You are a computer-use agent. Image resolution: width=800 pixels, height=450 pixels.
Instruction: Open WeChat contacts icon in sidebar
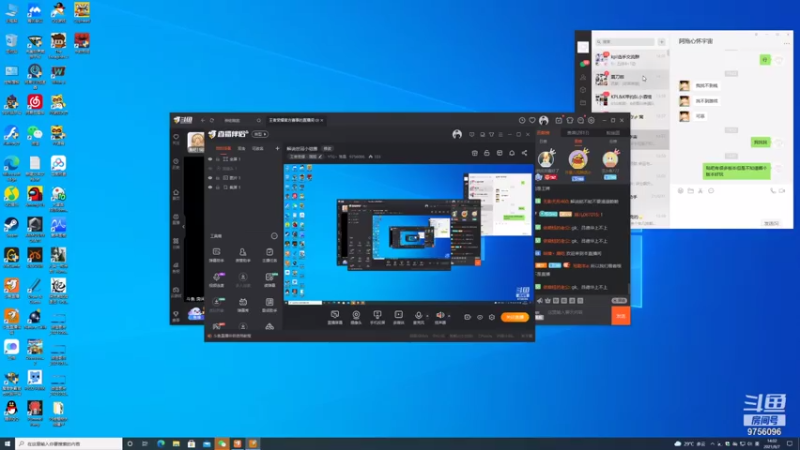pyautogui.click(x=583, y=77)
